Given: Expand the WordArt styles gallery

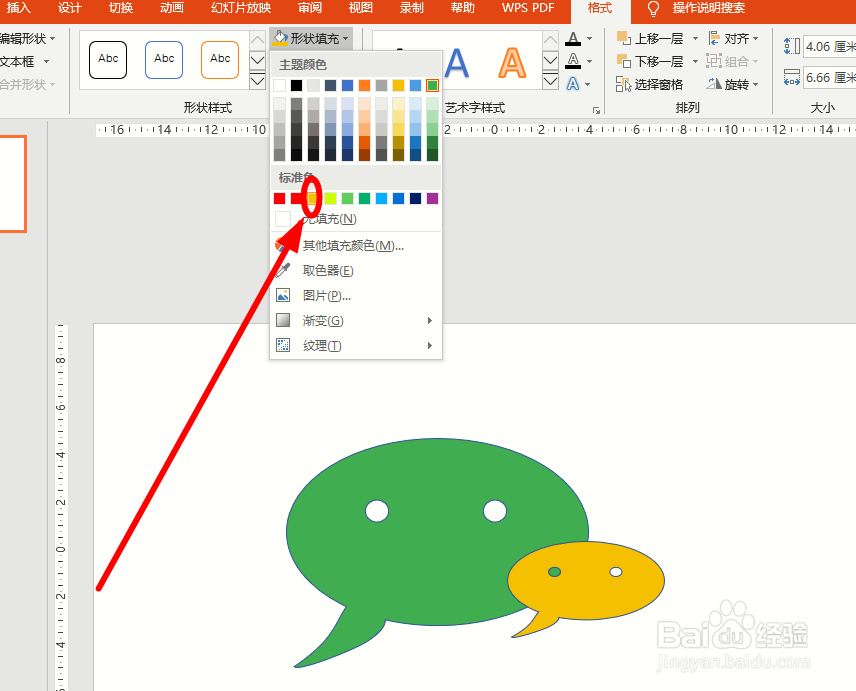Looking at the screenshot, I should pos(550,82).
